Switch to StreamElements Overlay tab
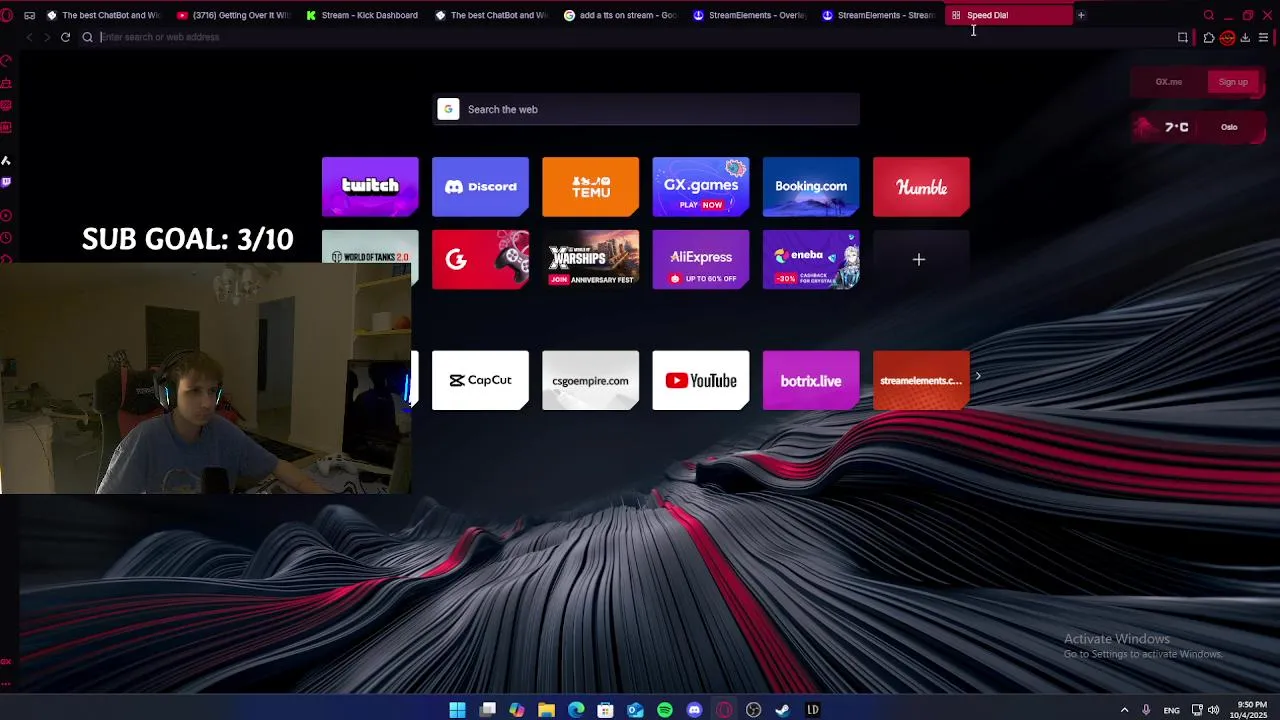The height and width of the screenshot is (720, 1280). point(749,15)
